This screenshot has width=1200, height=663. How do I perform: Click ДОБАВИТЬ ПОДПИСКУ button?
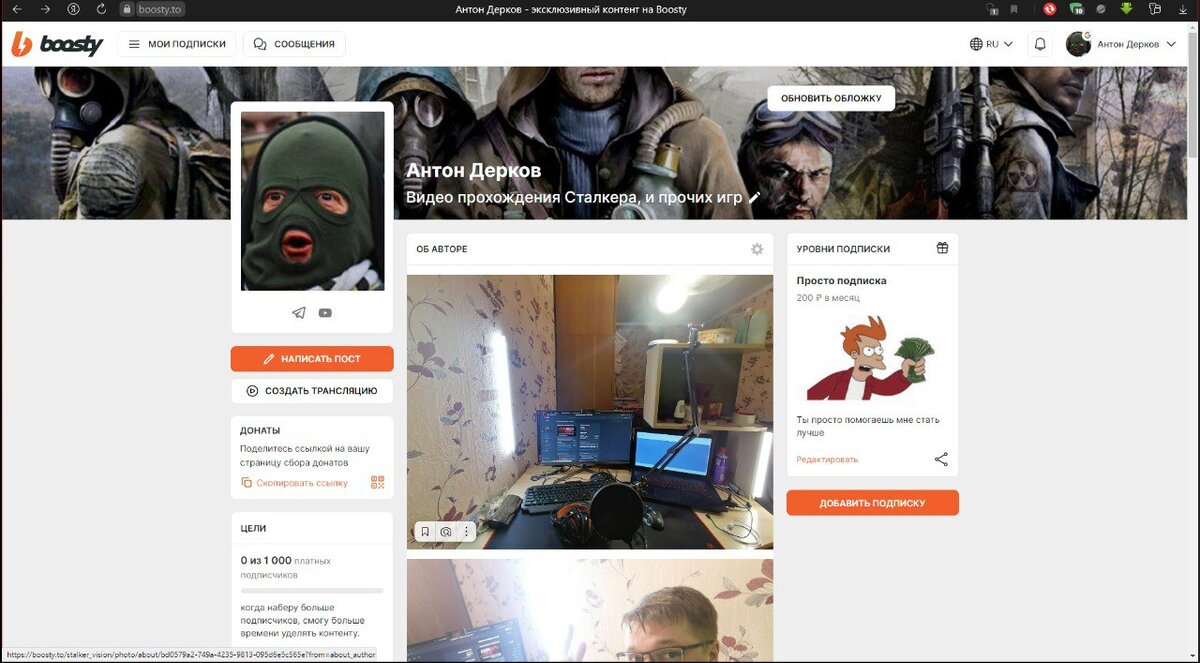coord(872,503)
